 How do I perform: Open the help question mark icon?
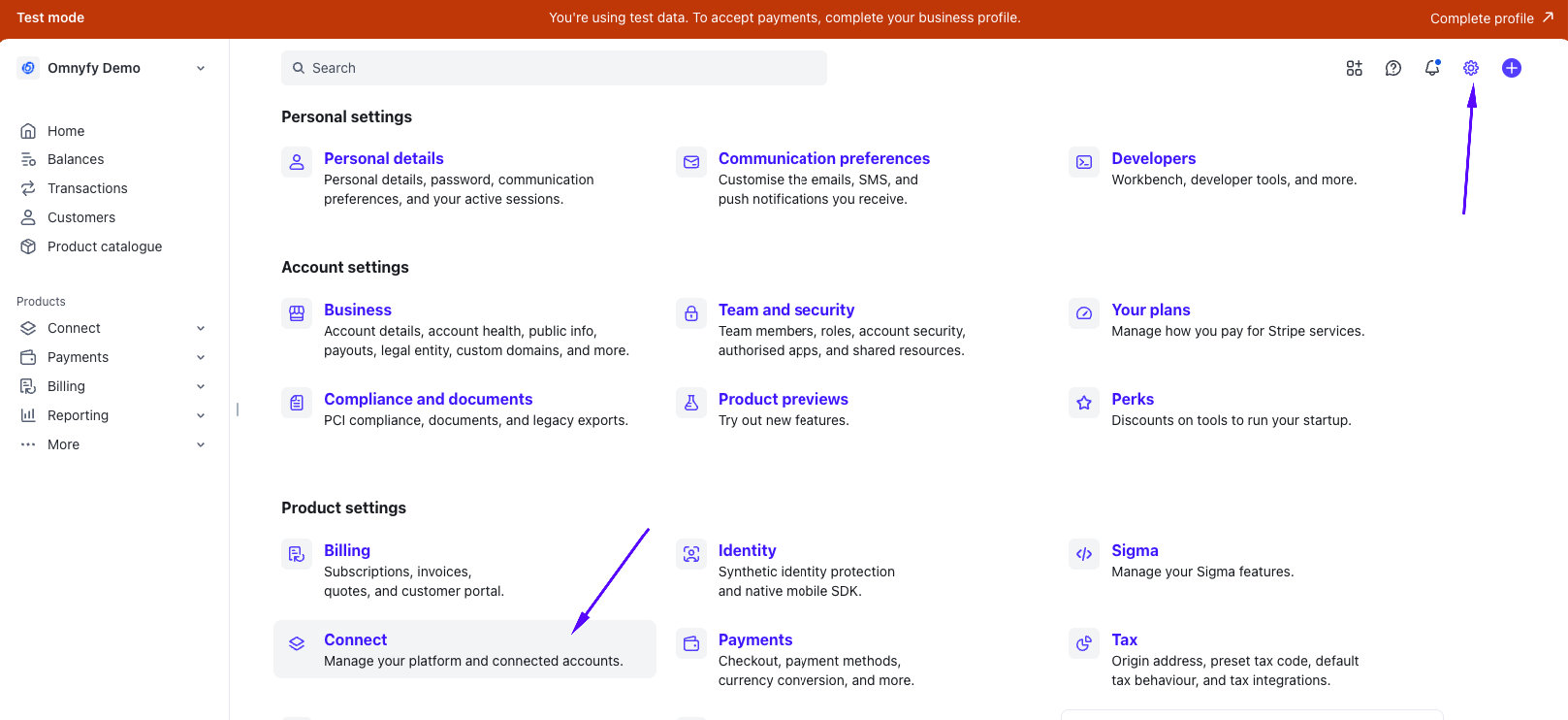coord(1393,68)
